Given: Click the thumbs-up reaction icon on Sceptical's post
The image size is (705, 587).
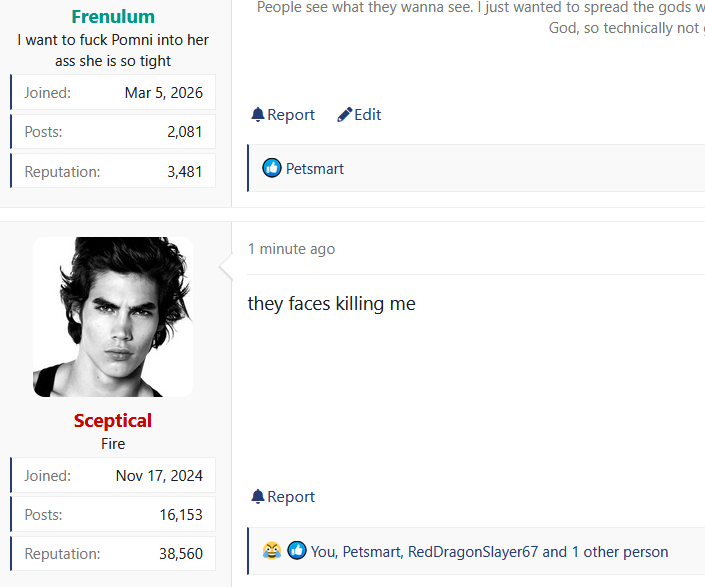Looking at the screenshot, I should (x=297, y=551).
